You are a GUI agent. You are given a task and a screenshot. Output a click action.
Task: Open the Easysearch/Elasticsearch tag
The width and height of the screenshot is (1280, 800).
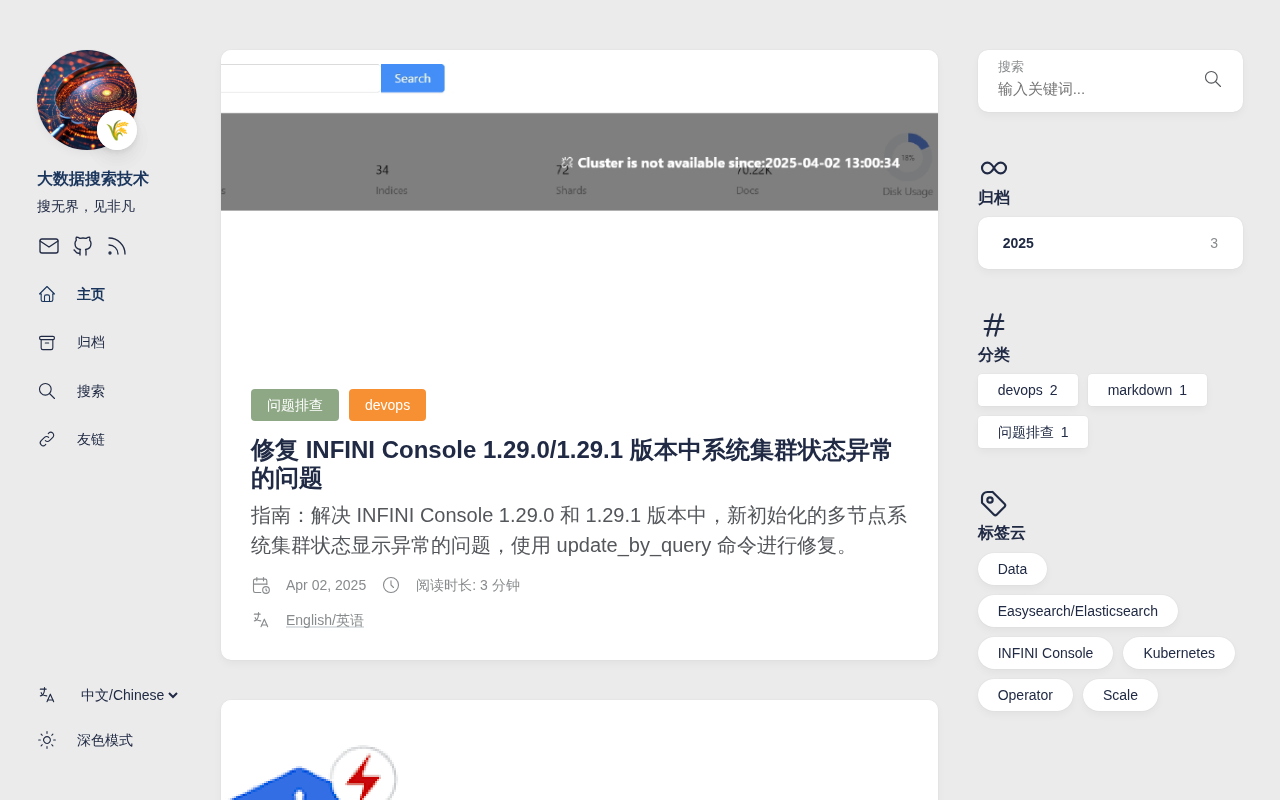(x=1078, y=611)
